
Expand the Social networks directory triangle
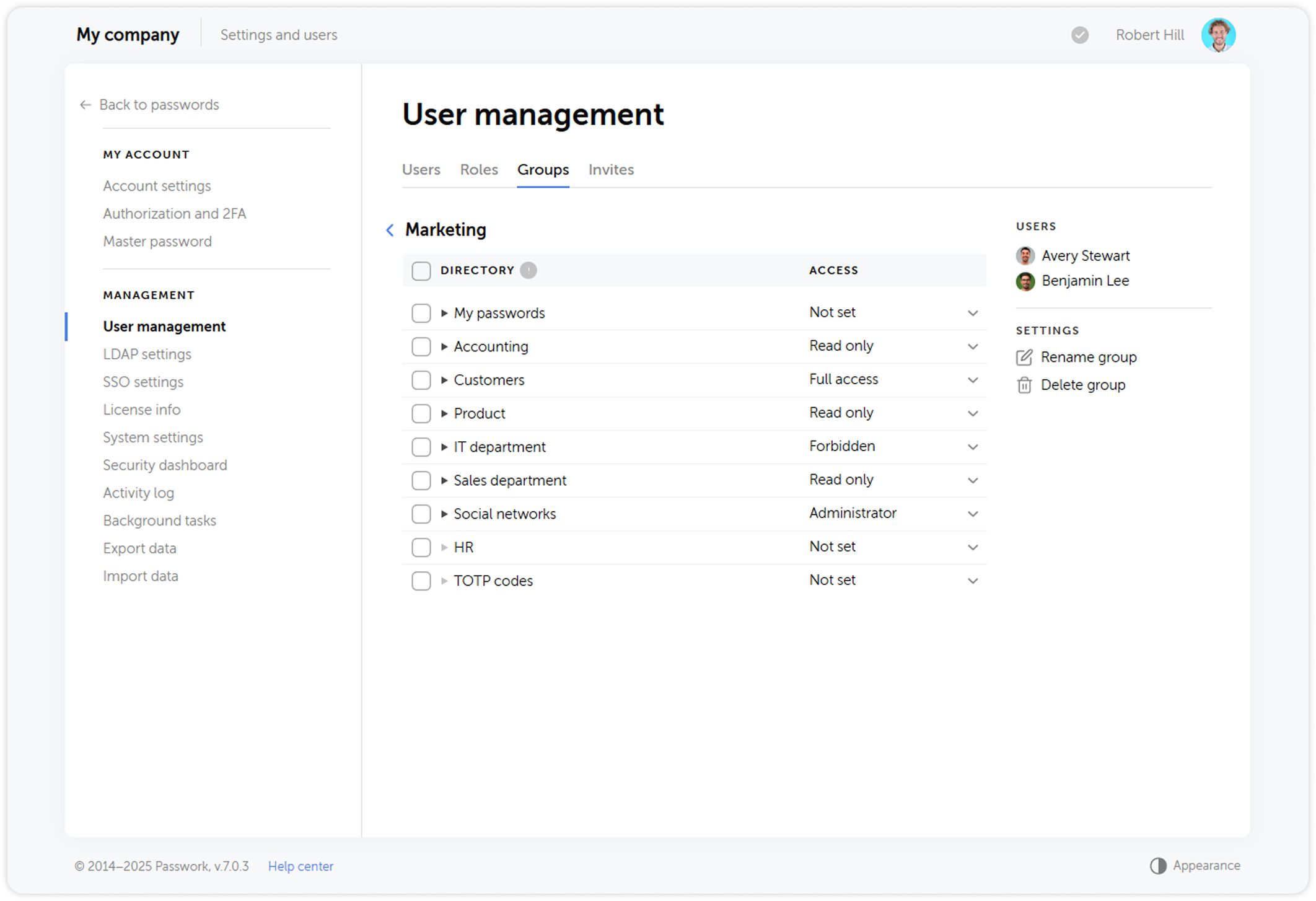(x=444, y=514)
